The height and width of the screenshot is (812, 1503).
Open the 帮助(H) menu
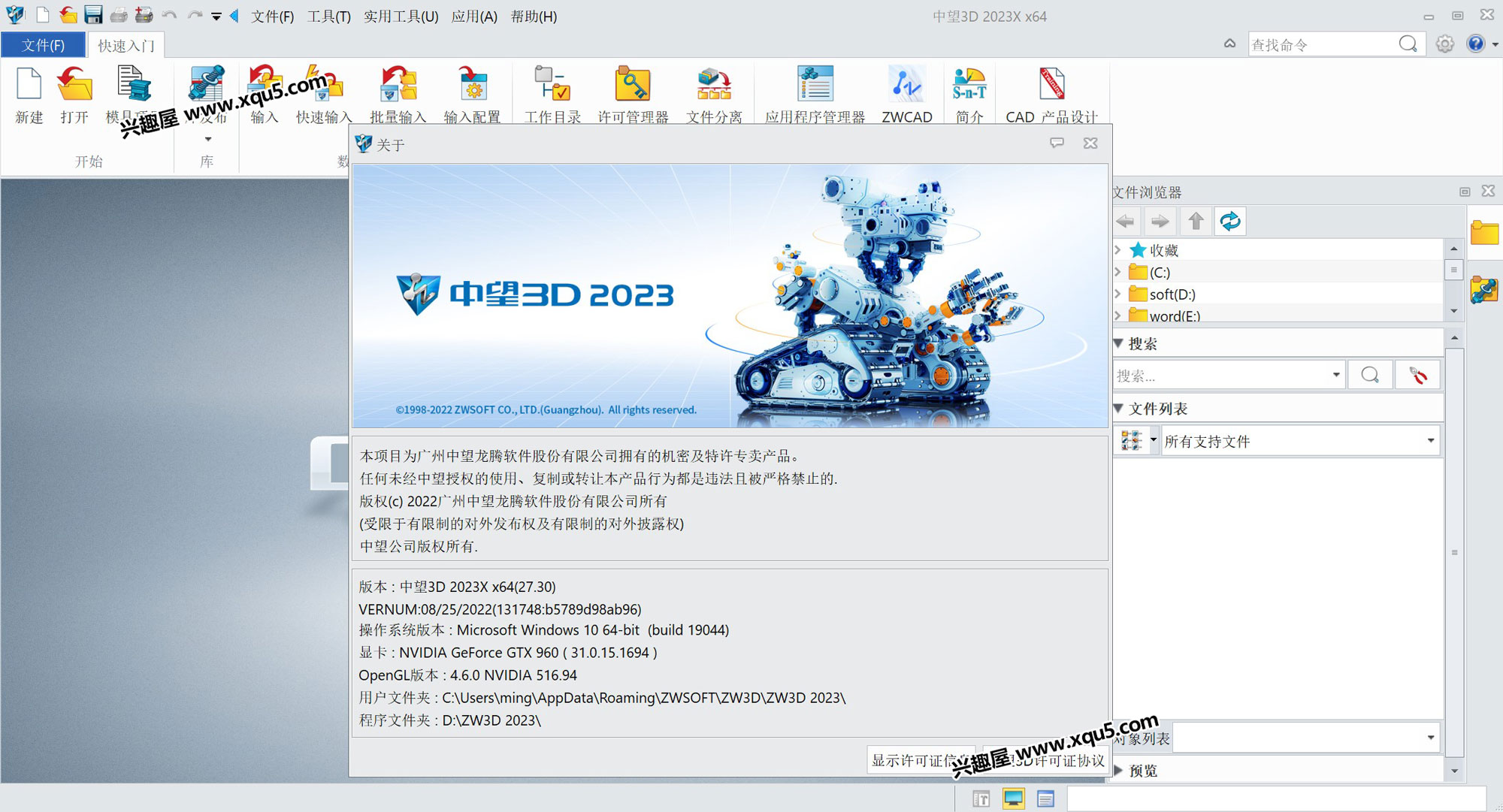534,16
